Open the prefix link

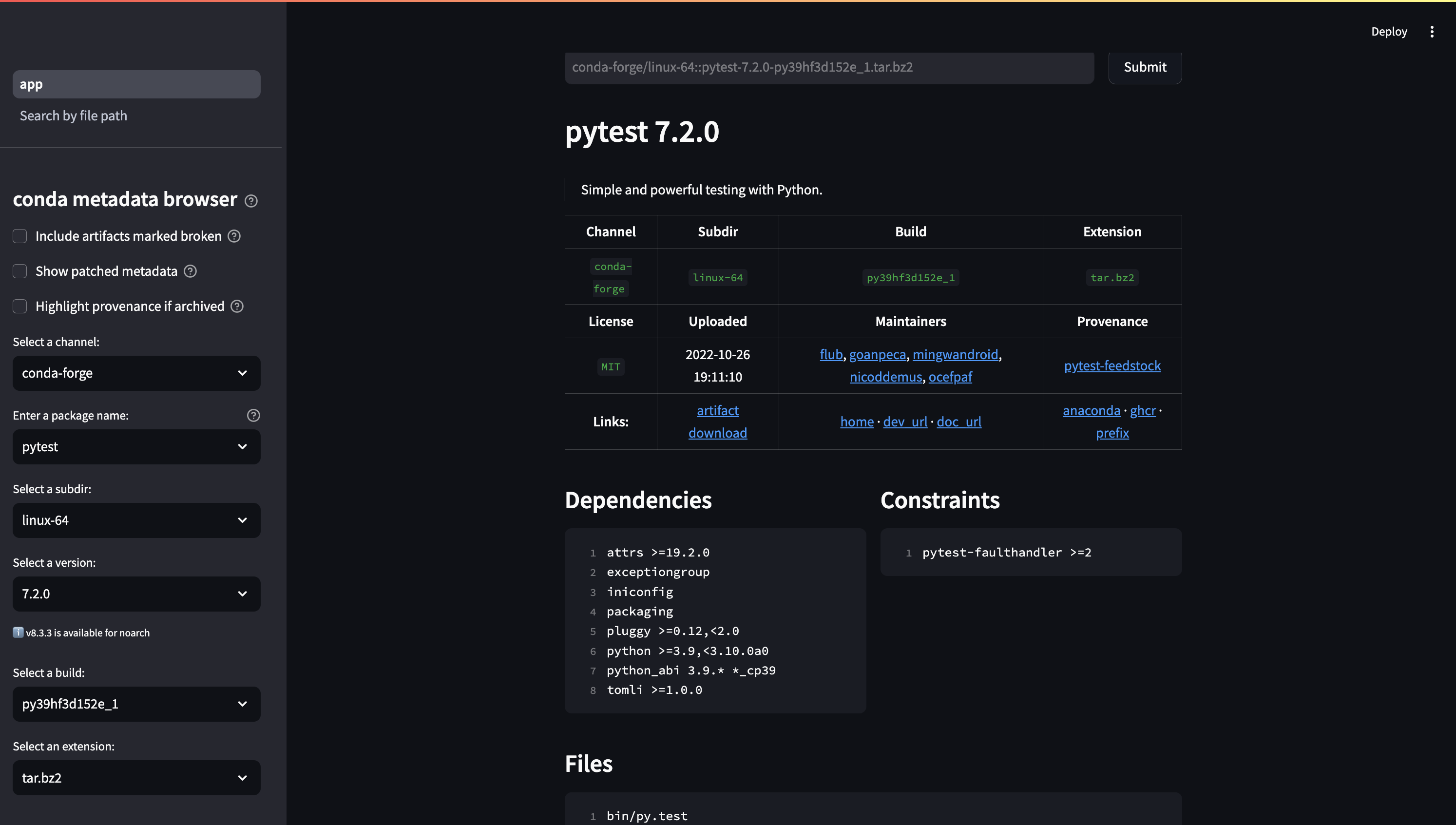pyautogui.click(x=1112, y=433)
